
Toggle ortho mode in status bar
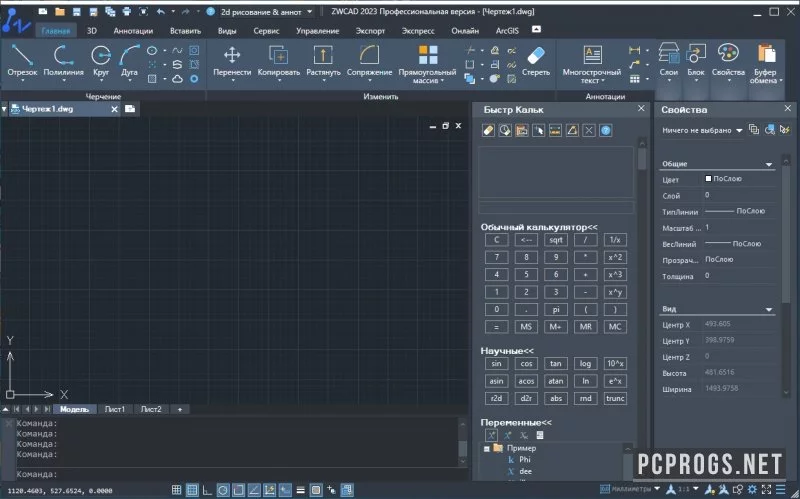207,490
